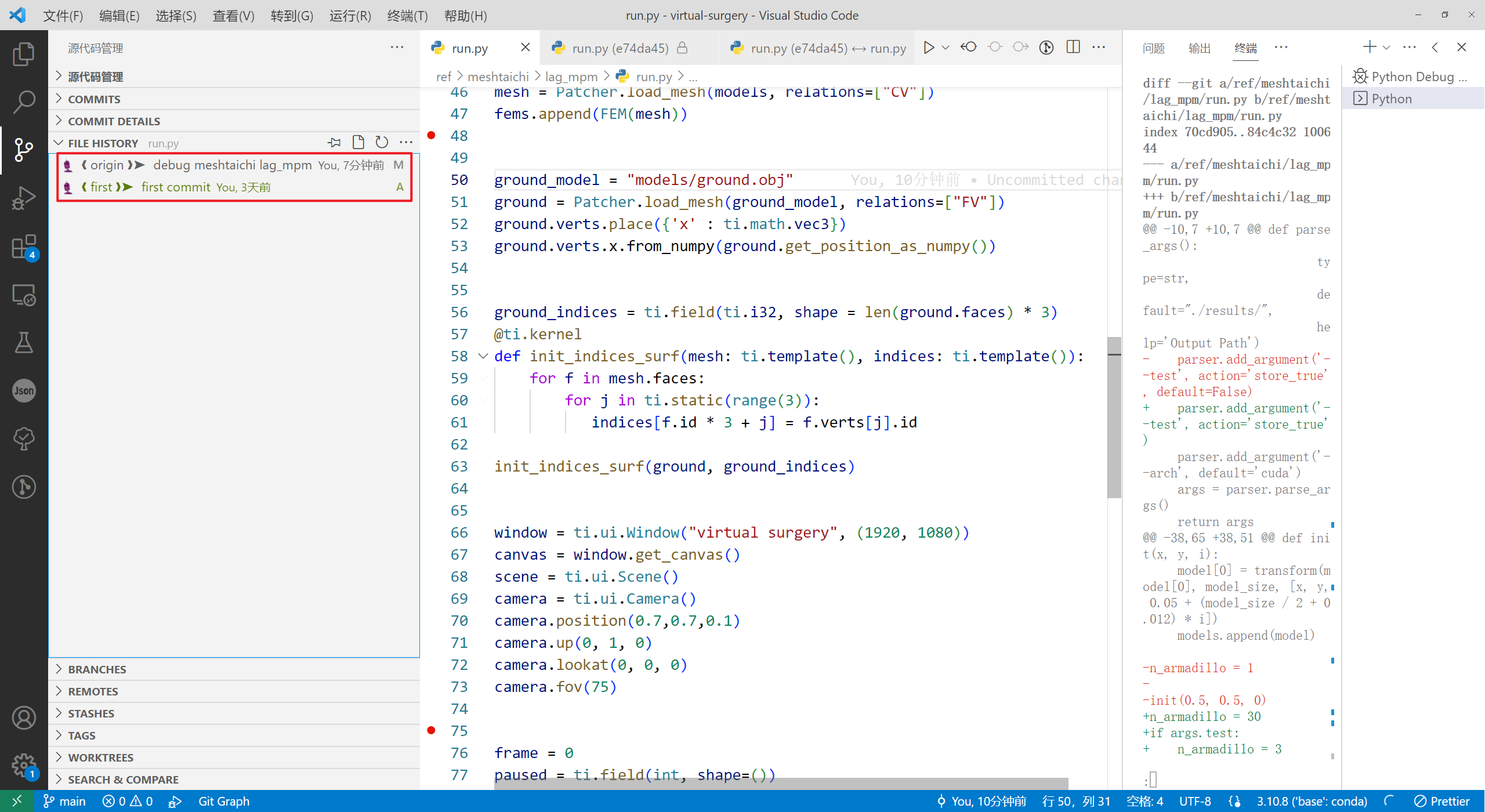Select the 'first commit' history entry

pyautogui.click(x=175, y=187)
